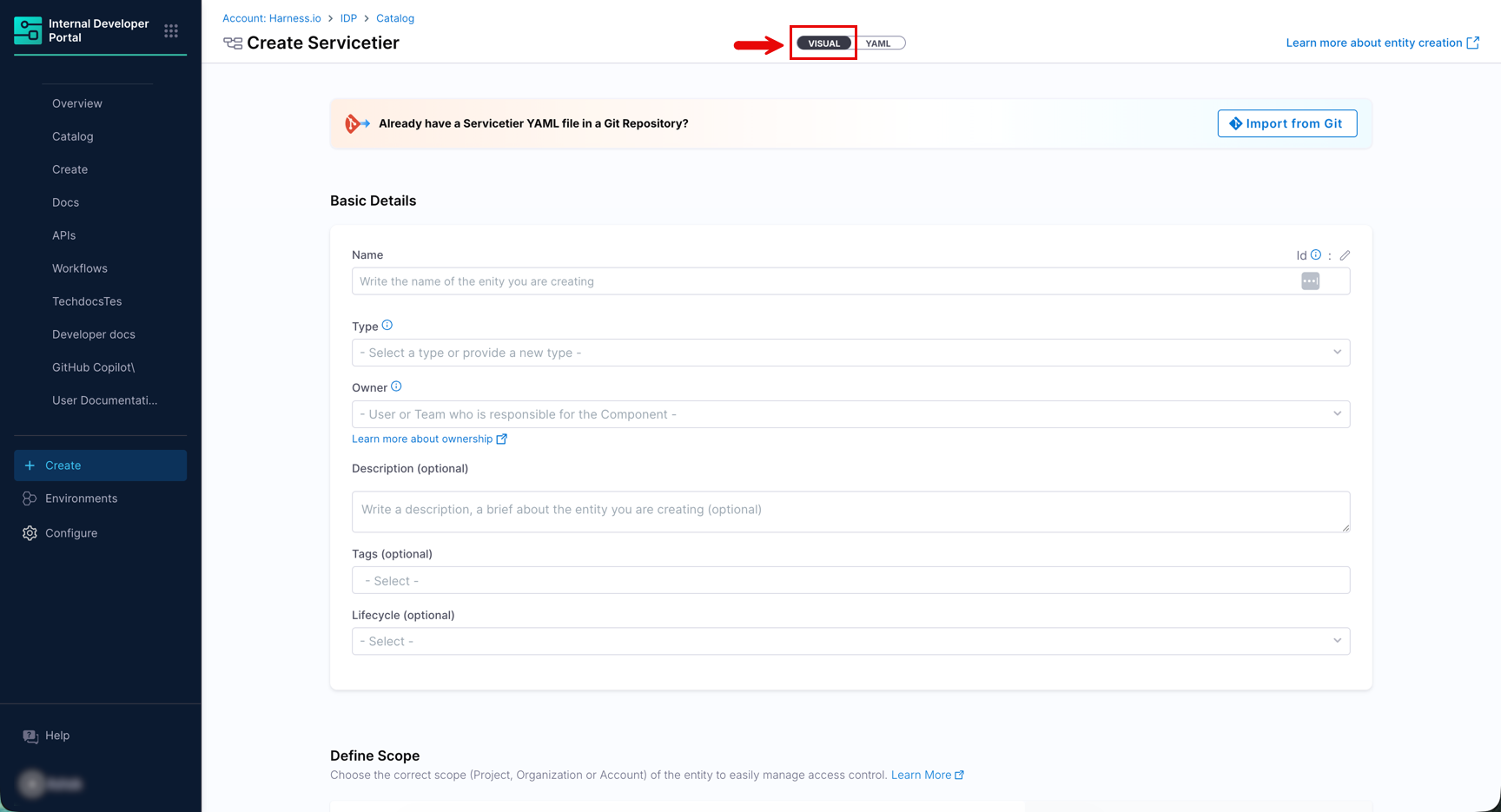Select the VISUAL view toggle
The width and height of the screenshot is (1501, 812).
tap(823, 43)
